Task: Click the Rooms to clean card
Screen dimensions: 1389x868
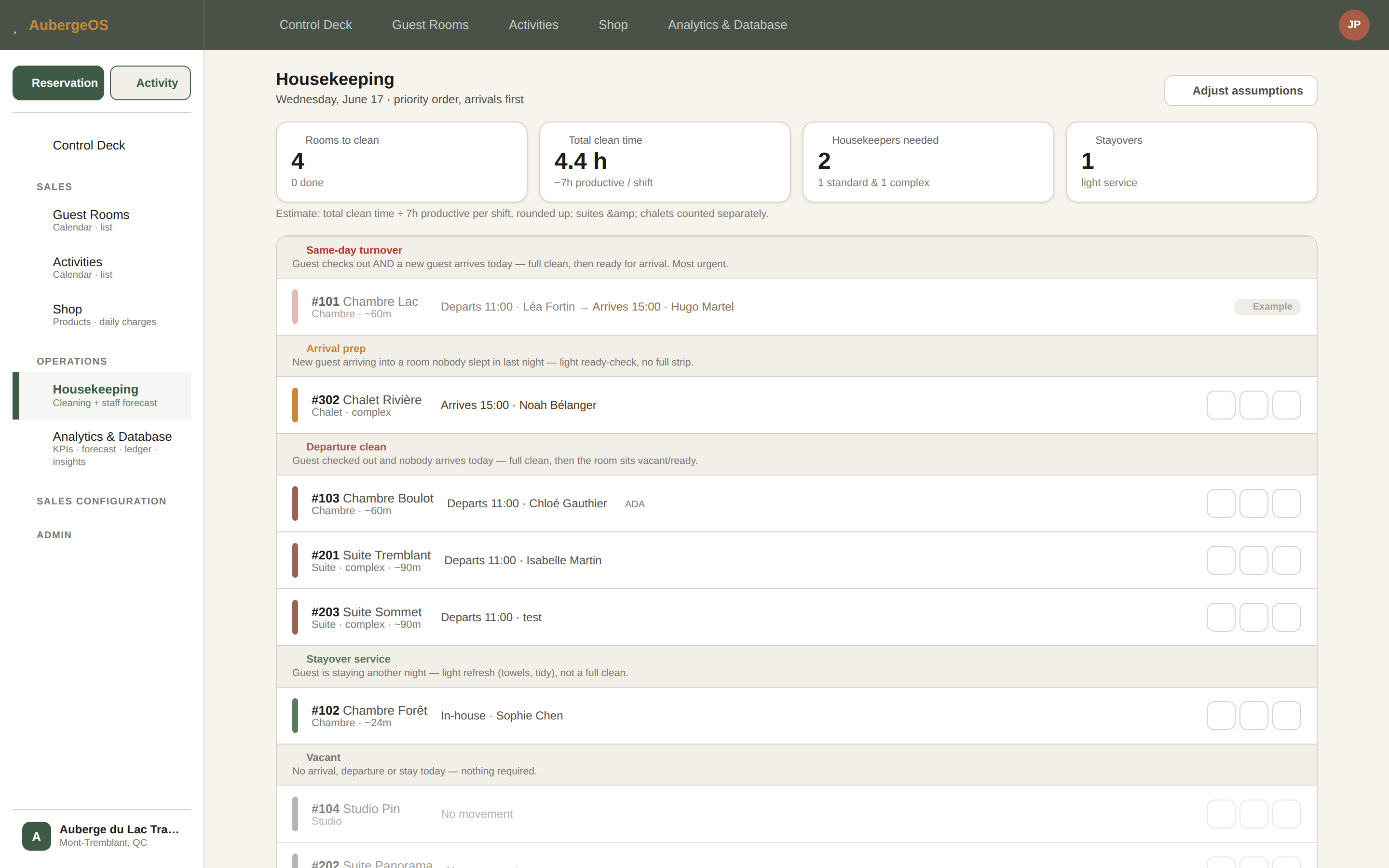Action: pyautogui.click(x=401, y=162)
